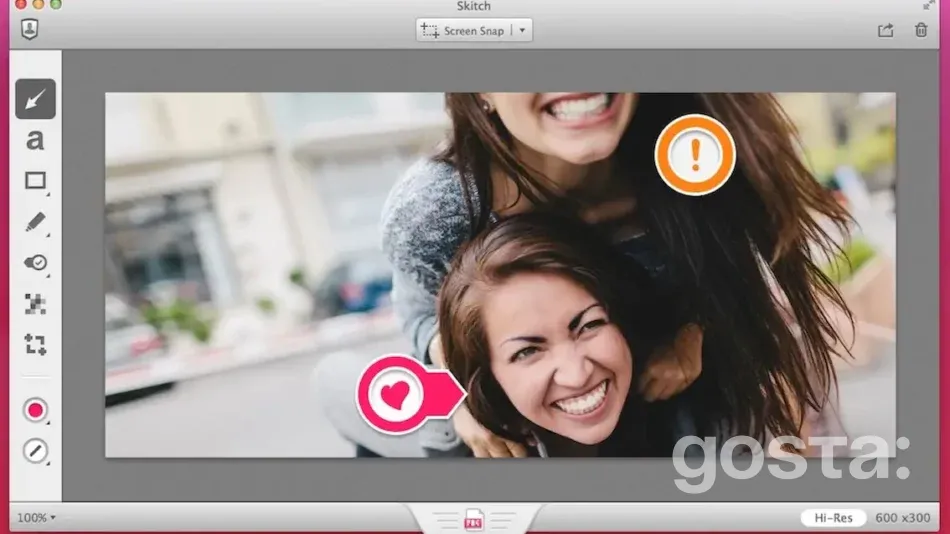Open the pink color picker swatch
The image size is (950, 534).
click(x=36, y=410)
